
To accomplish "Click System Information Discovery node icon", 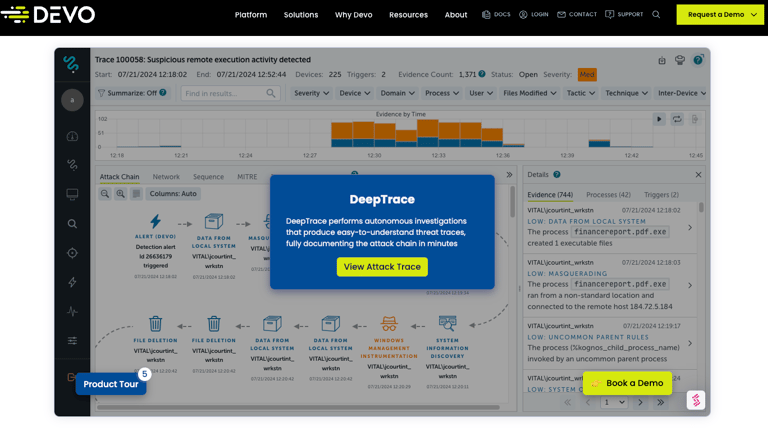I will 447,324.
